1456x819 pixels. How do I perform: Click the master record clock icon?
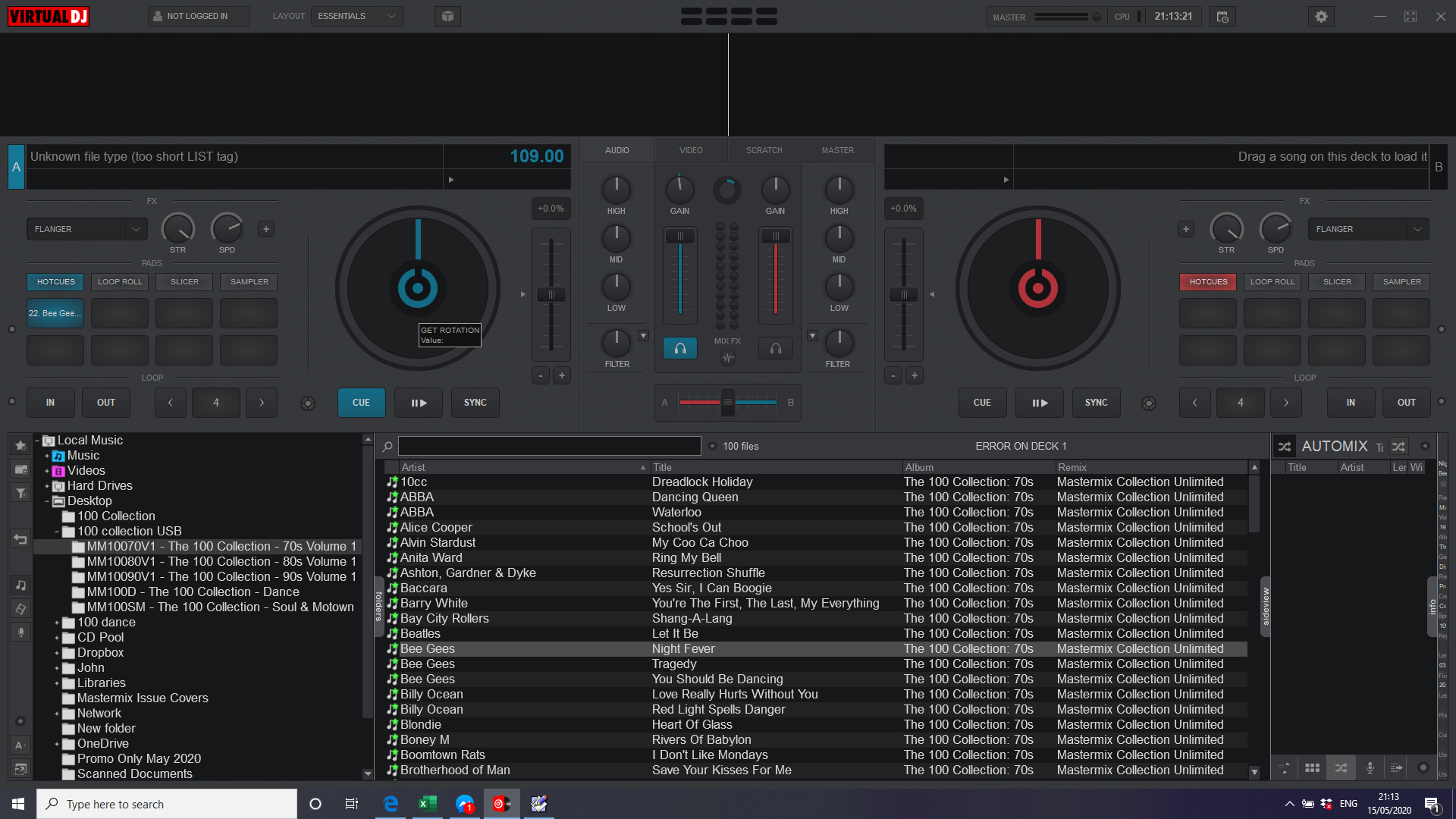[x=1222, y=16]
